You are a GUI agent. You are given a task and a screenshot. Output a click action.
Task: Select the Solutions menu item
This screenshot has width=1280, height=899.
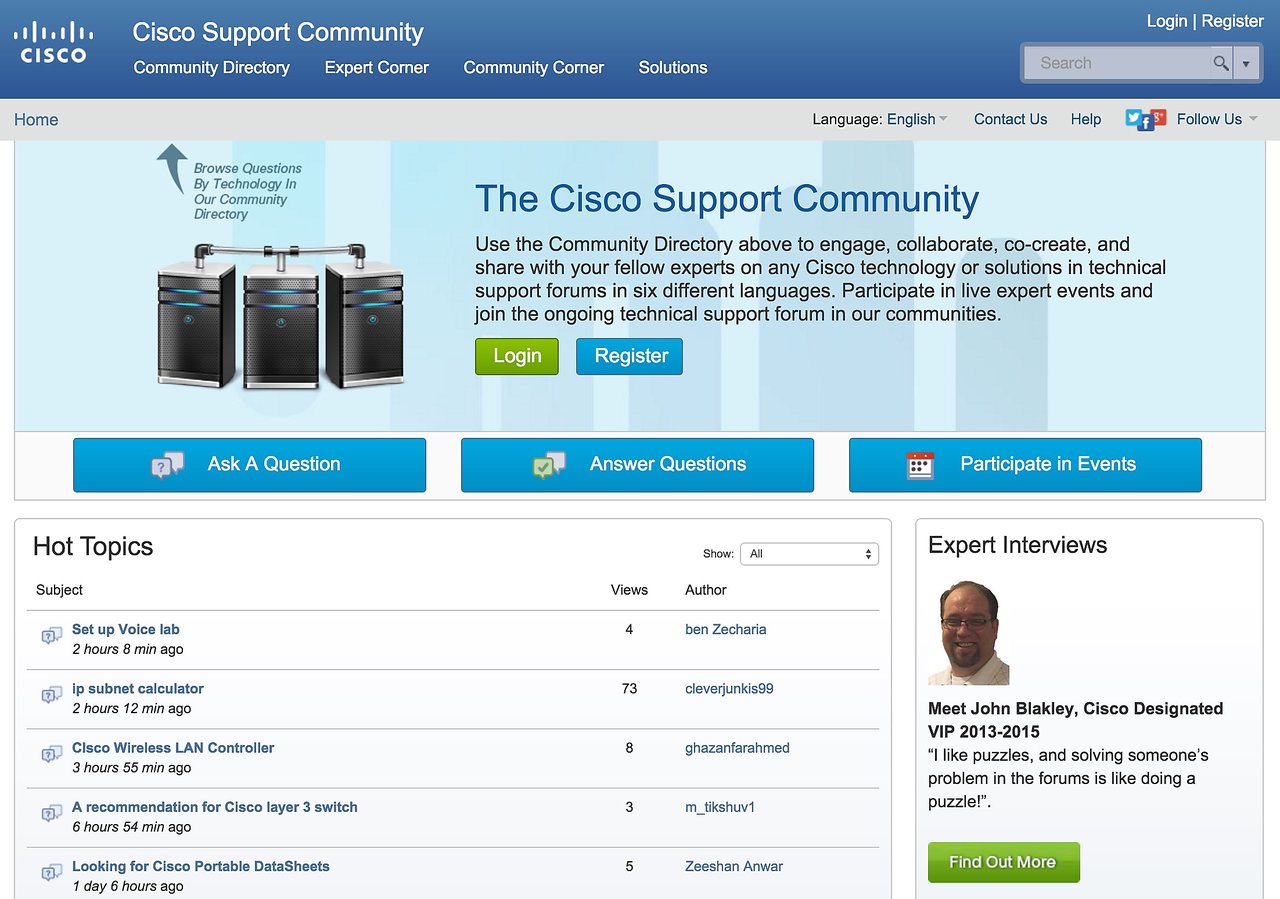672,68
